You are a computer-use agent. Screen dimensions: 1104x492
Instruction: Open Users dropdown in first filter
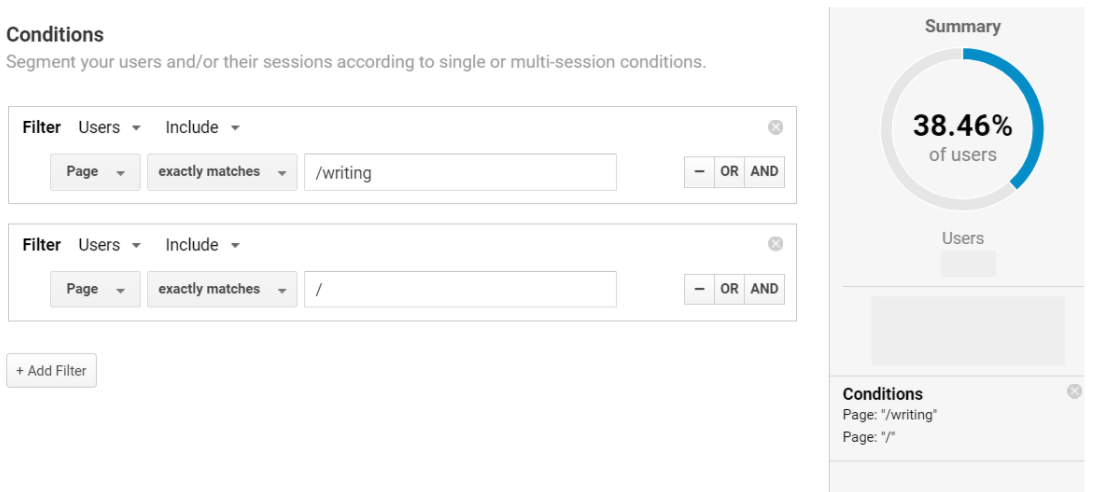click(109, 127)
